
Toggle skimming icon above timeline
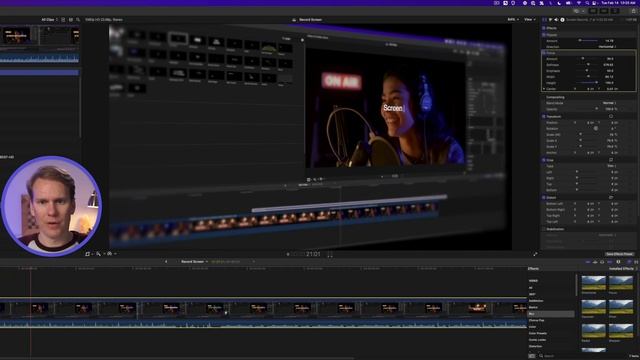[588, 262]
